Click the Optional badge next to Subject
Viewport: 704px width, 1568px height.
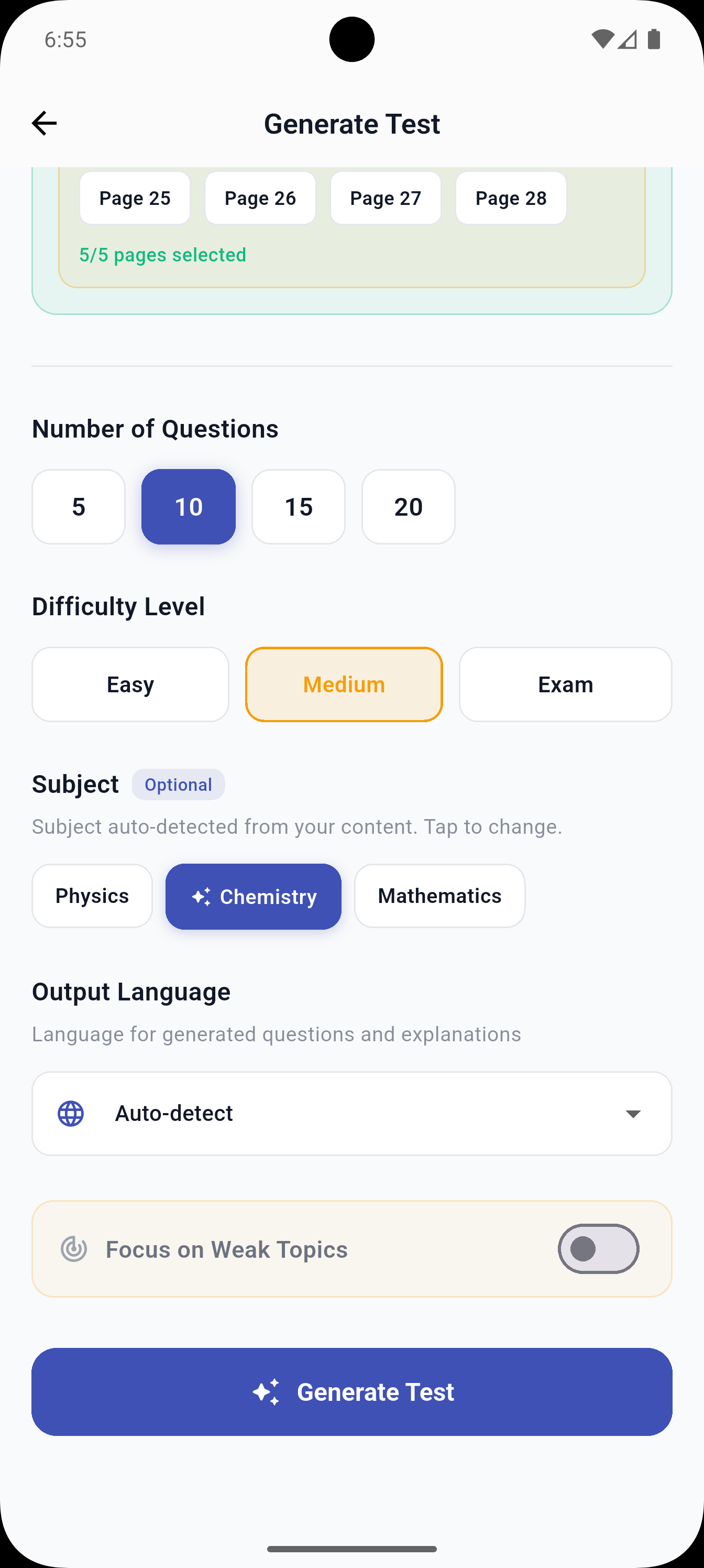[x=178, y=785]
